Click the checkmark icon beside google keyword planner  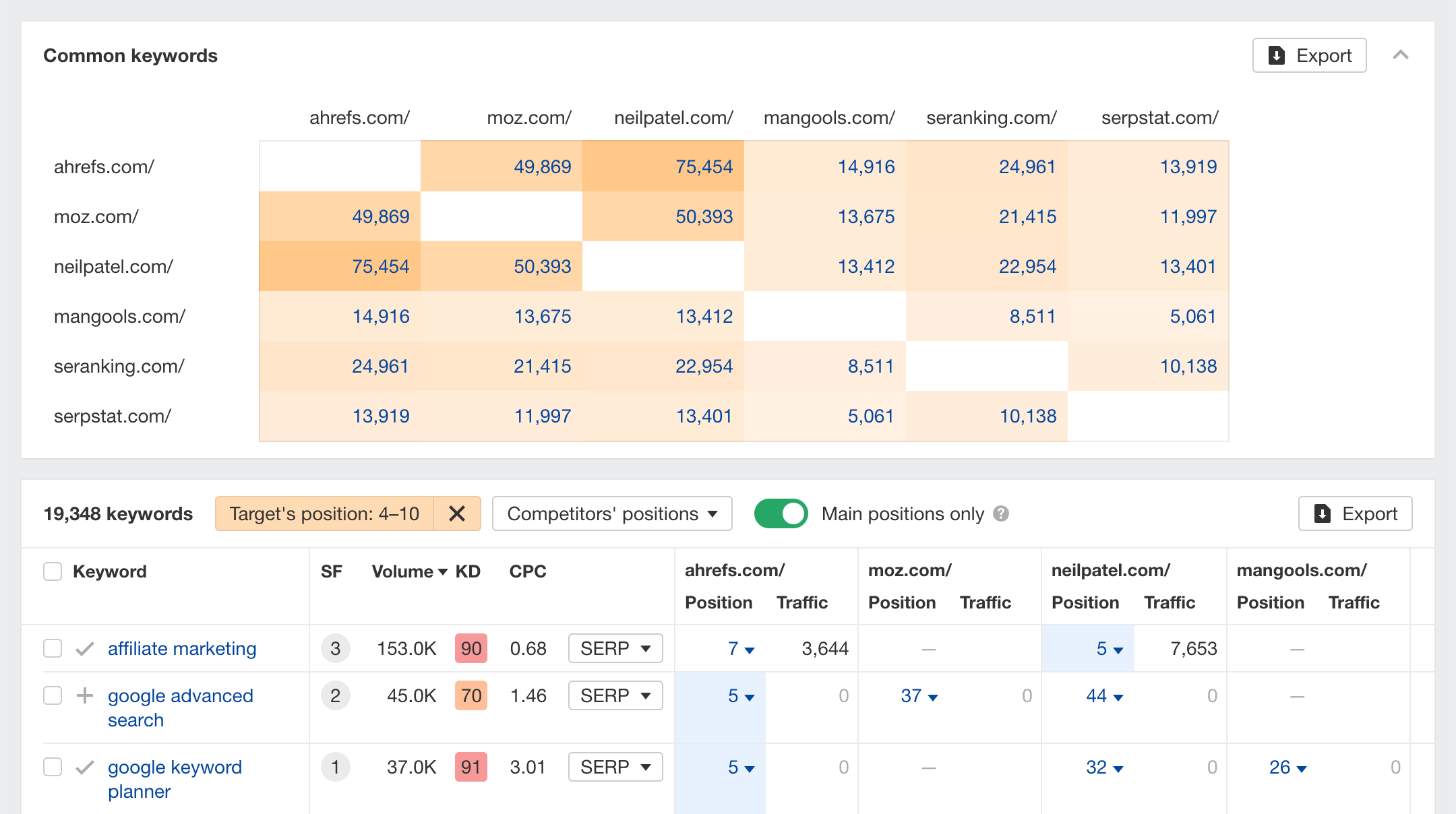(84, 767)
